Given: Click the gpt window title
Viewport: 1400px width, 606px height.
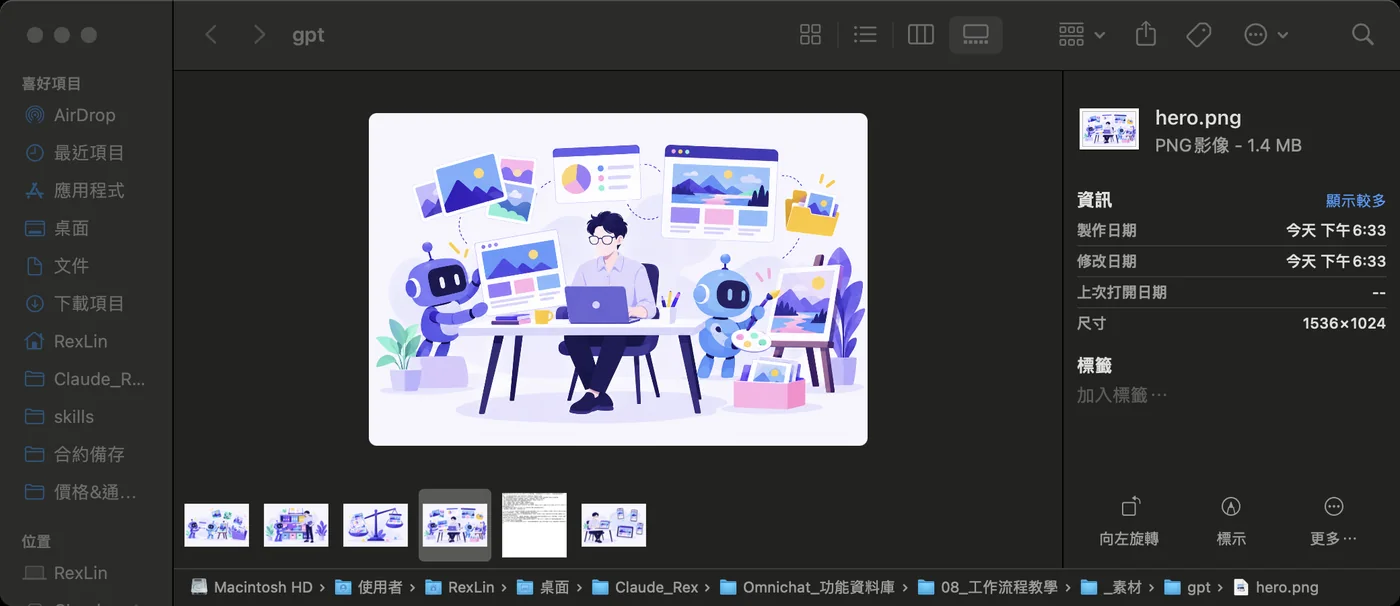Looking at the screenshot, I should pyautogui.click(x=308, y=35).
